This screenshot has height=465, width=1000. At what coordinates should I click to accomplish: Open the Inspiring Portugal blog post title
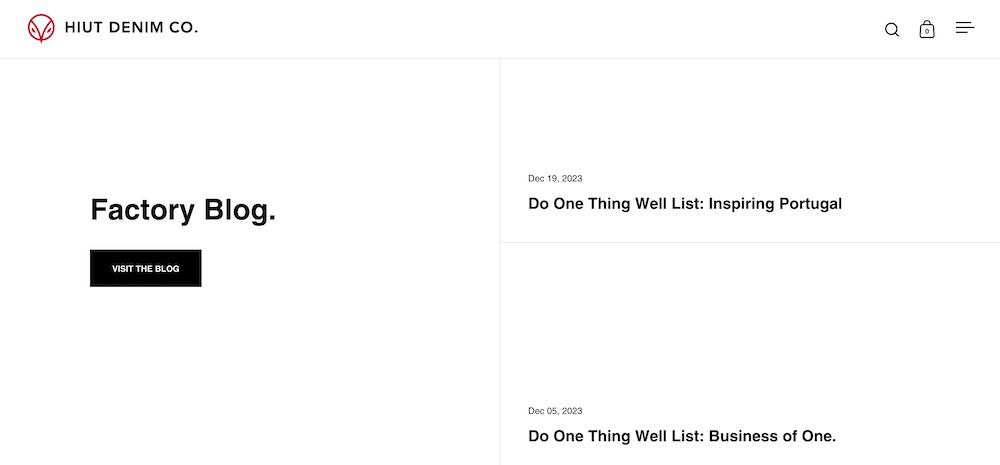(x=685, y=204)
